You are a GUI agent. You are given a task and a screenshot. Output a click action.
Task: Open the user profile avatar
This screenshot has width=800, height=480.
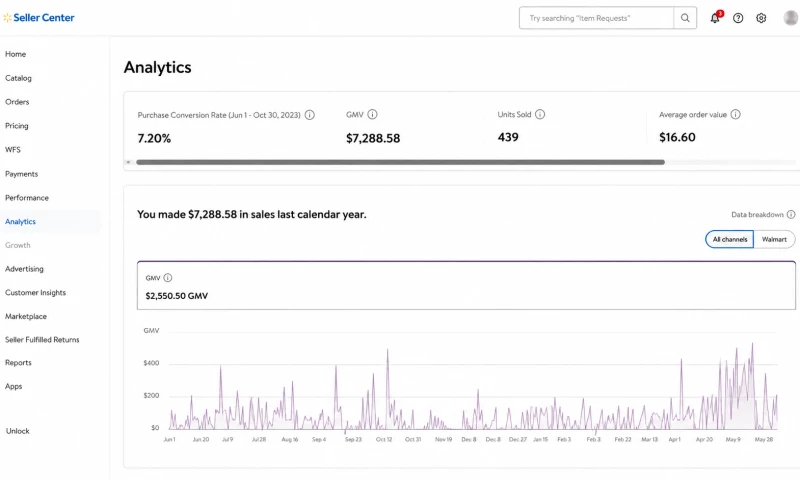tap(791, 18)
